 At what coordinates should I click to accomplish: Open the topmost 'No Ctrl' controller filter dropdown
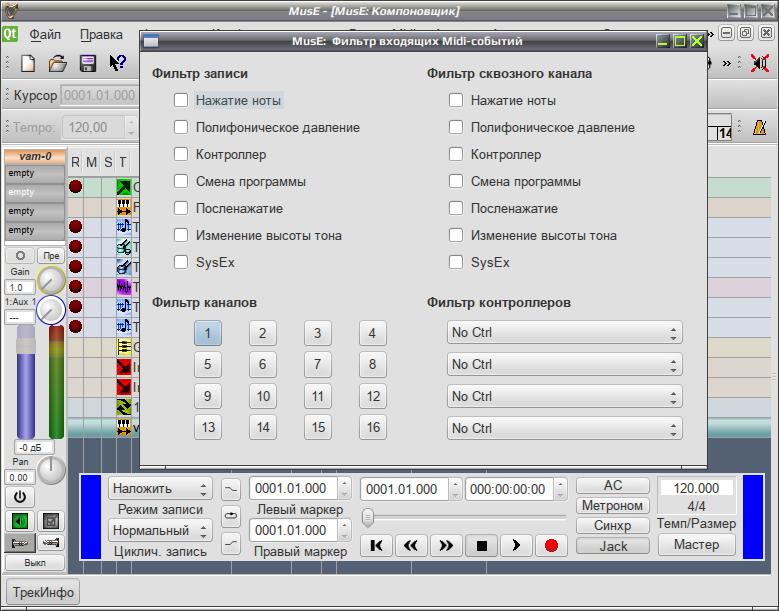(564, 332)
